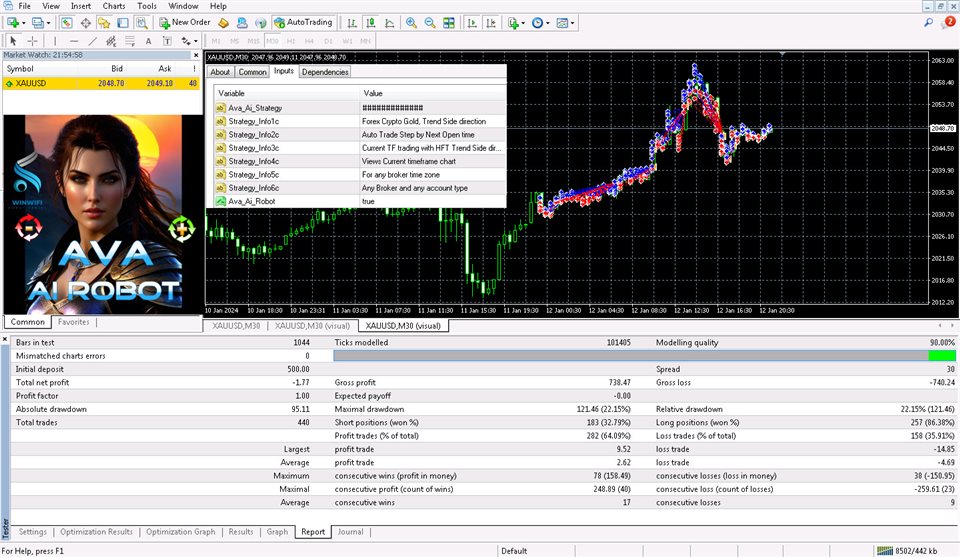The height and width of the screenshot is (557, 960).
Task: Switch to the Dependencies tab
Action: (325, 72)
